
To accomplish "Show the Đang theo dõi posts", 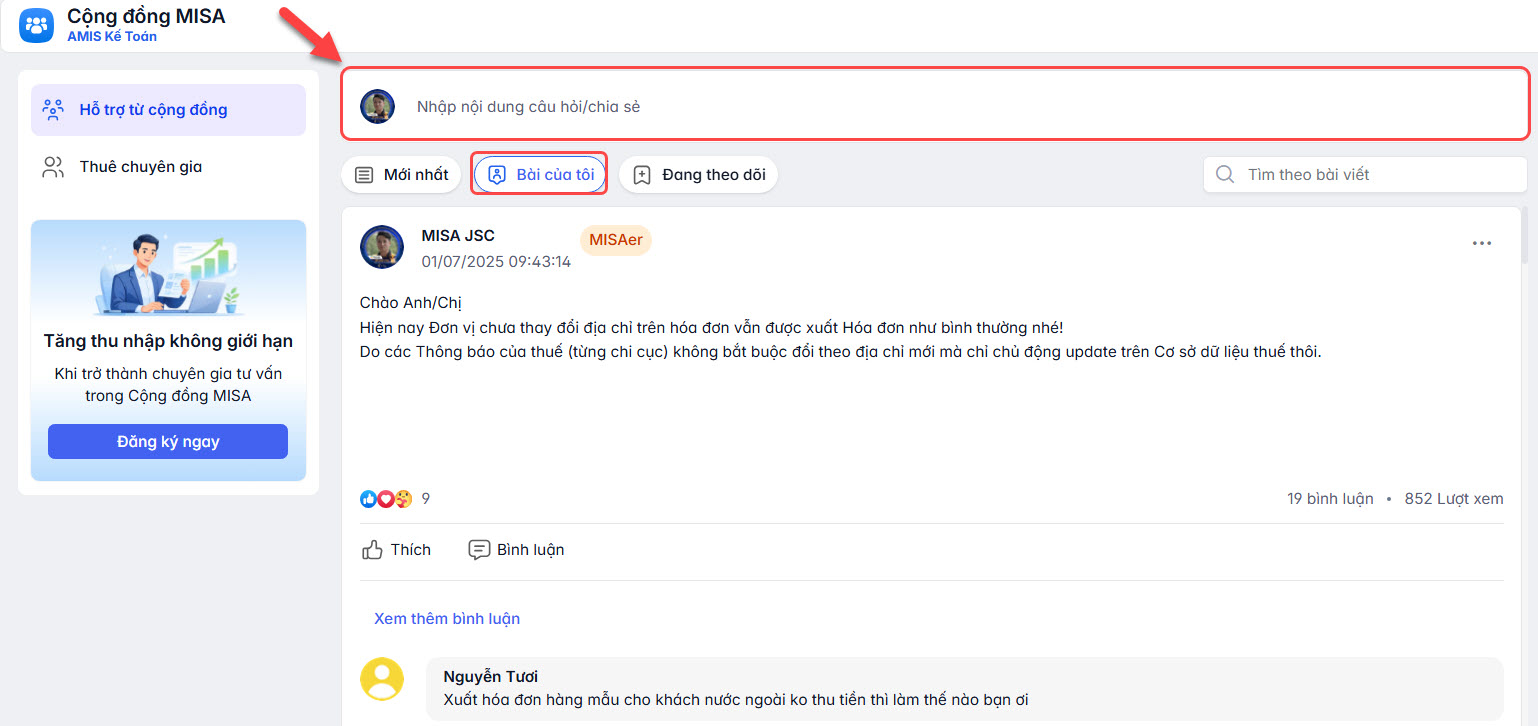I will 698,175.
